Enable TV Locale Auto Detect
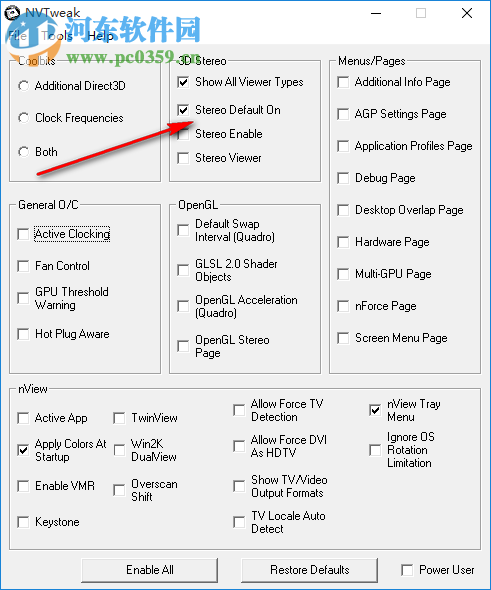 click(x=239, y=522)
